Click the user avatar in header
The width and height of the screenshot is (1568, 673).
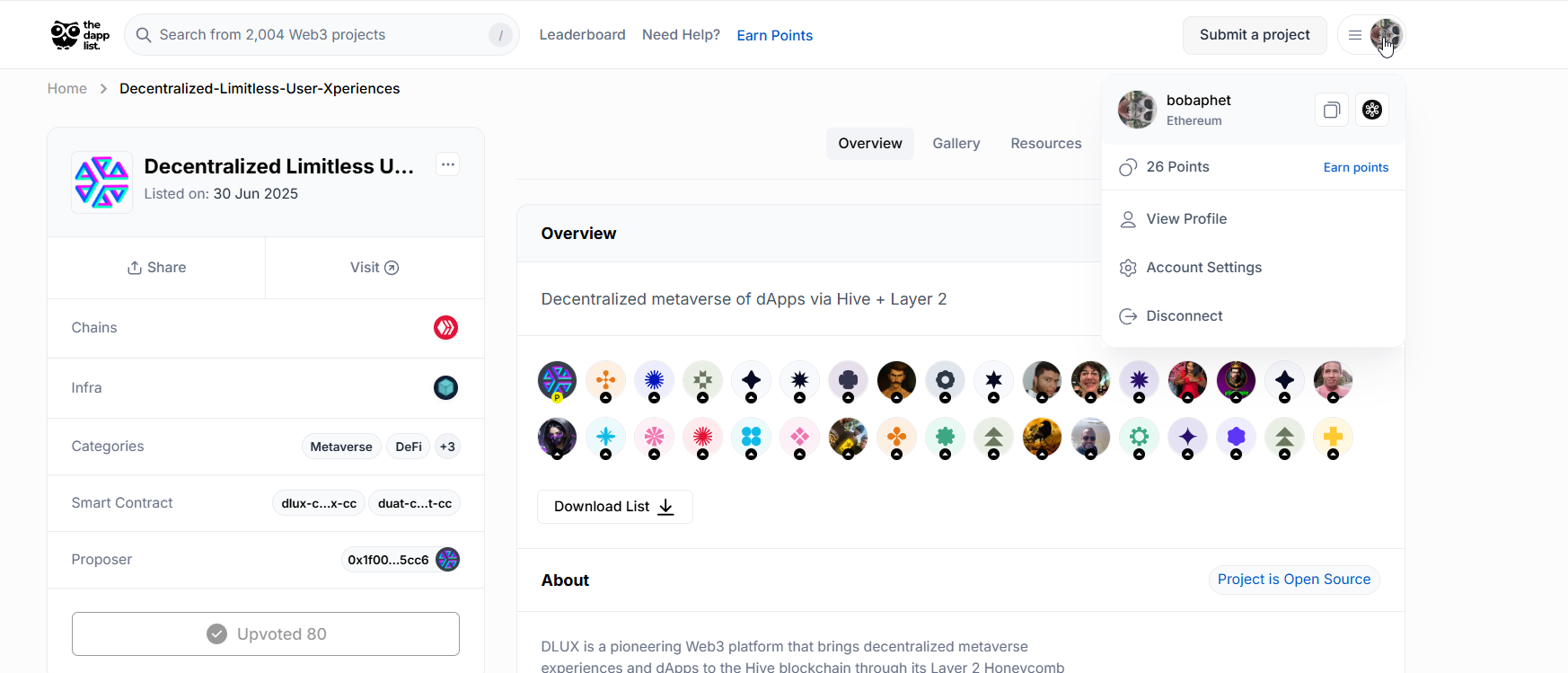click(1386, 35)
